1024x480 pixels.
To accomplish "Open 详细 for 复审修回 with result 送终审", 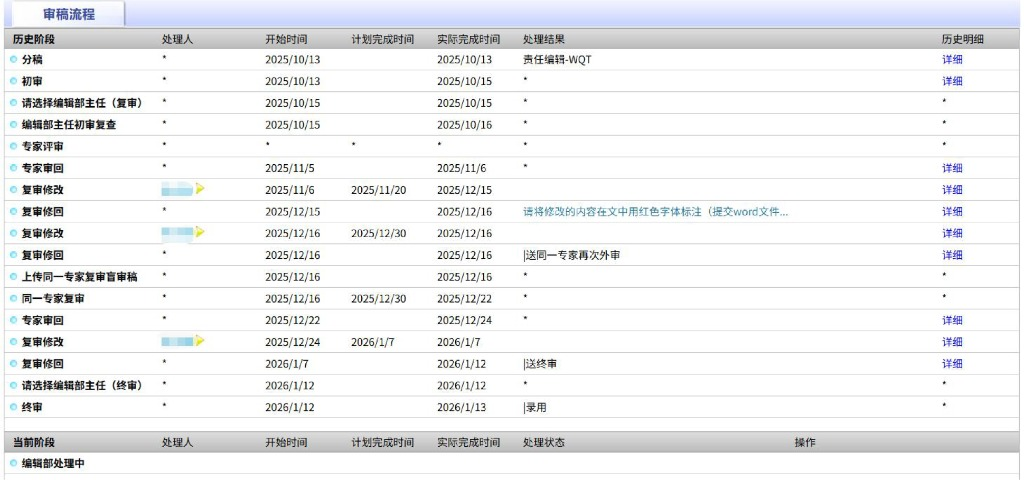I will (951, 363).
